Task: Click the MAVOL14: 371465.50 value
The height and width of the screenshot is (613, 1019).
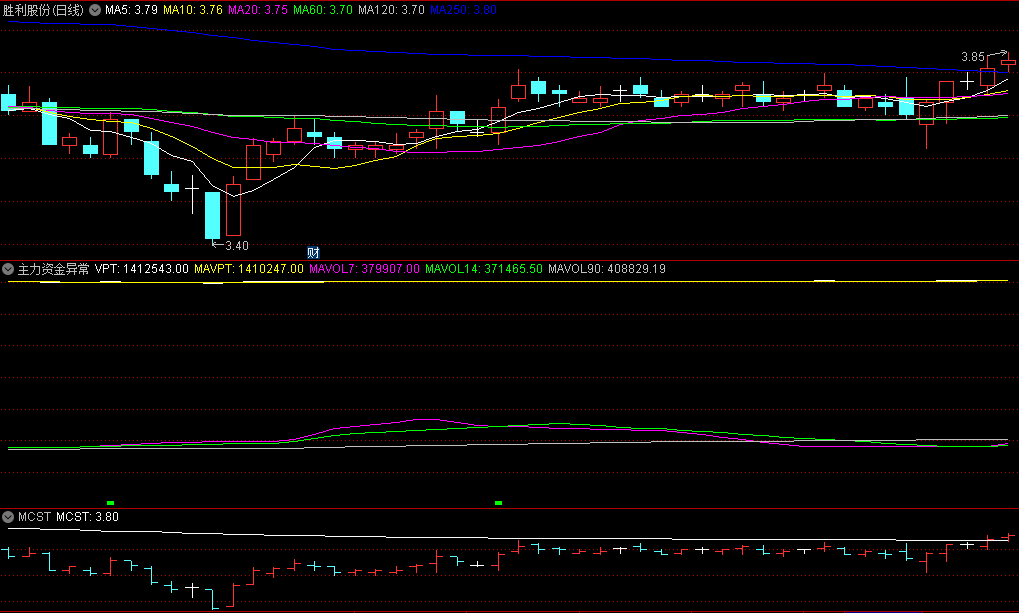Action: pyautogui.click(x=484, y=269)
